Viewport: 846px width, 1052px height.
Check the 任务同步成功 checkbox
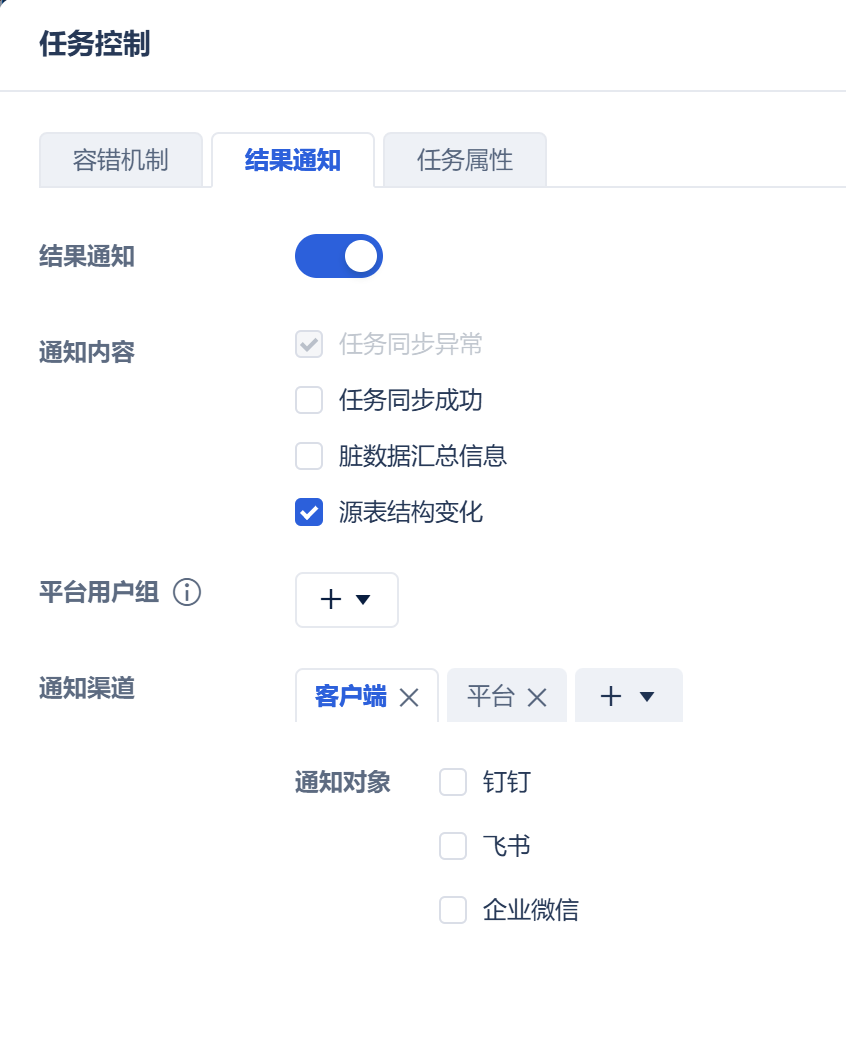pos(309,400)
